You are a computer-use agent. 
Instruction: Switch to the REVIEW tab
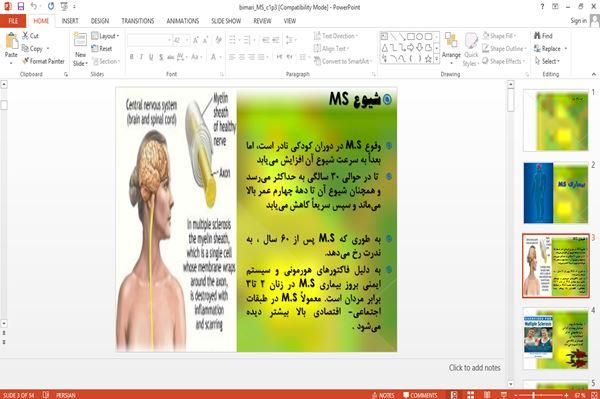pyautogui.click(x=262, y=21)
